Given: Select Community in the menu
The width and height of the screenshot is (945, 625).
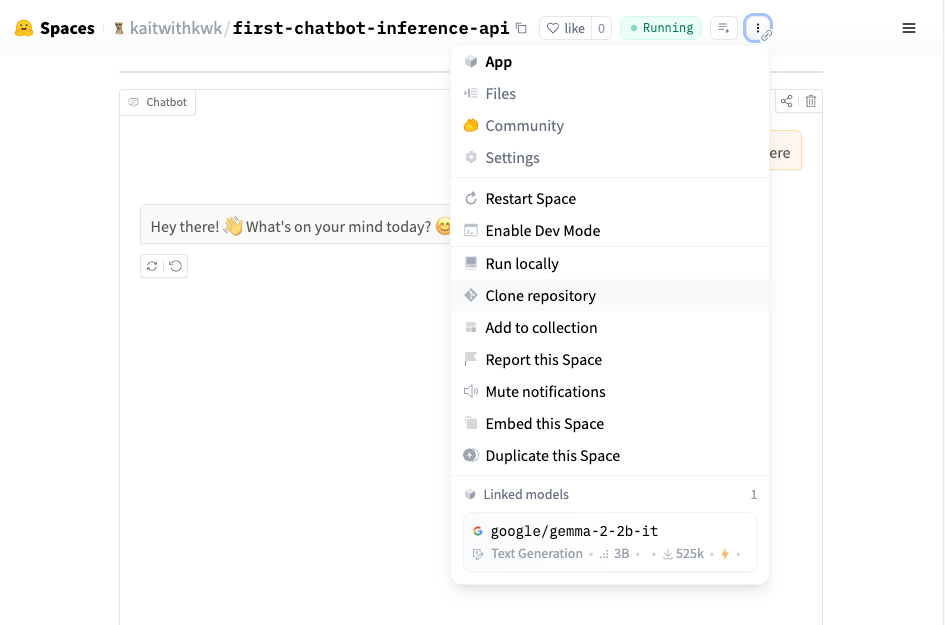Looking at the screenshot, I should pos(524,126).
